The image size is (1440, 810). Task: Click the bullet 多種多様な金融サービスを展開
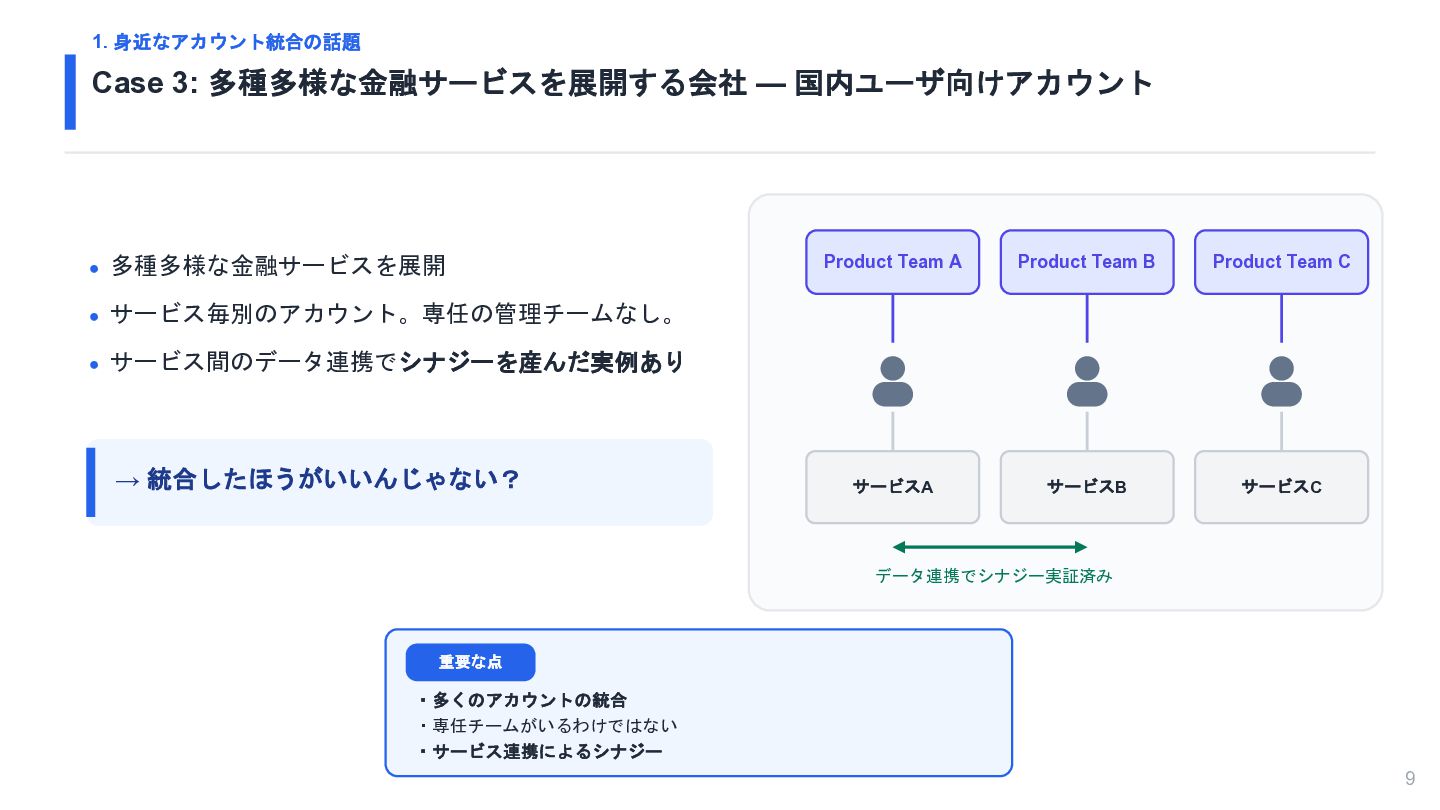(278, 266)
